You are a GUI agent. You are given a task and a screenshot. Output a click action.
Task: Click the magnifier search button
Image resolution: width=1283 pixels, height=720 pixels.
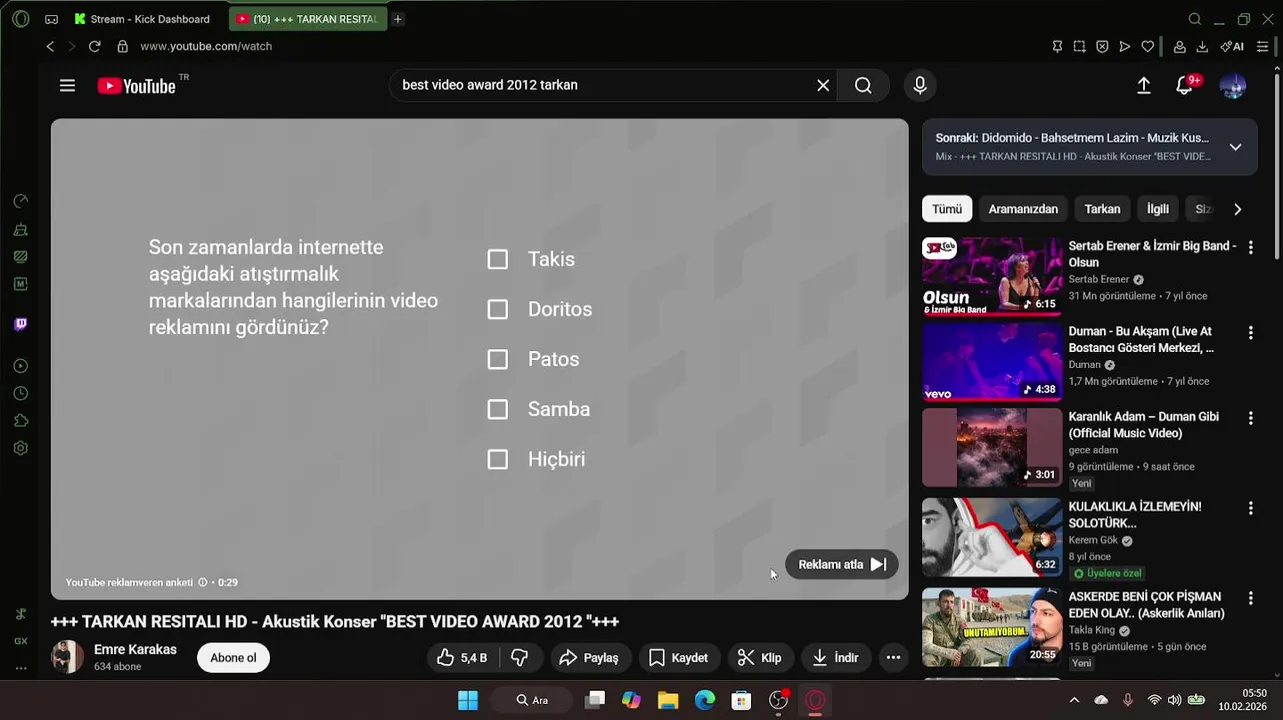[x=863, y=86]
